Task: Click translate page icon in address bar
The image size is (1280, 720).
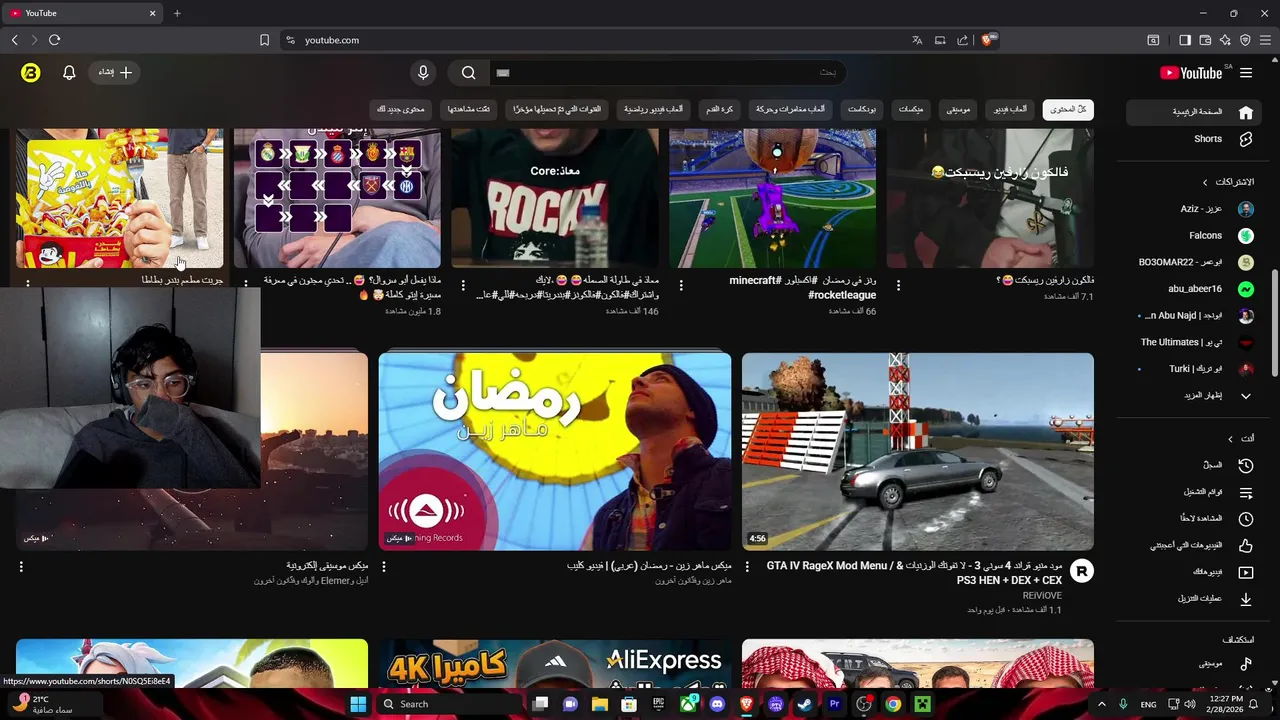Action: (x=917, y=40)
